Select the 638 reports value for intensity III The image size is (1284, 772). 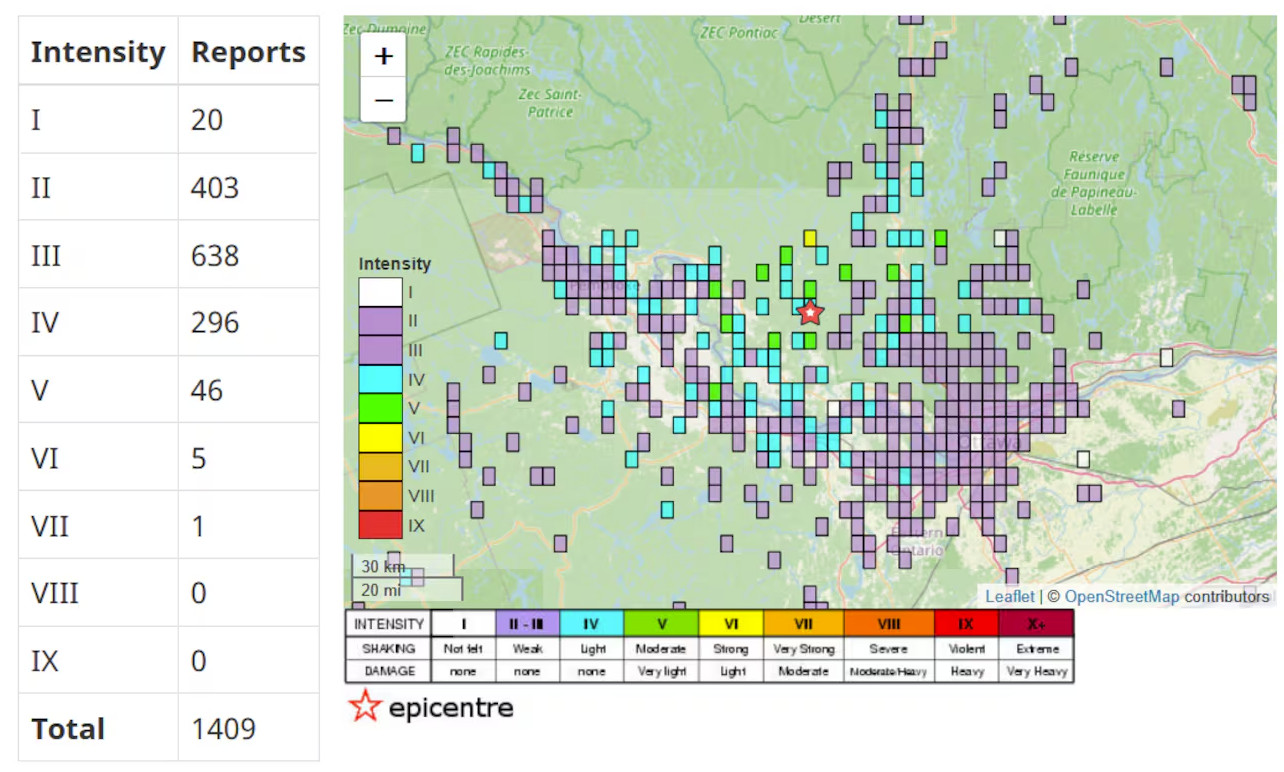(215, 256)
